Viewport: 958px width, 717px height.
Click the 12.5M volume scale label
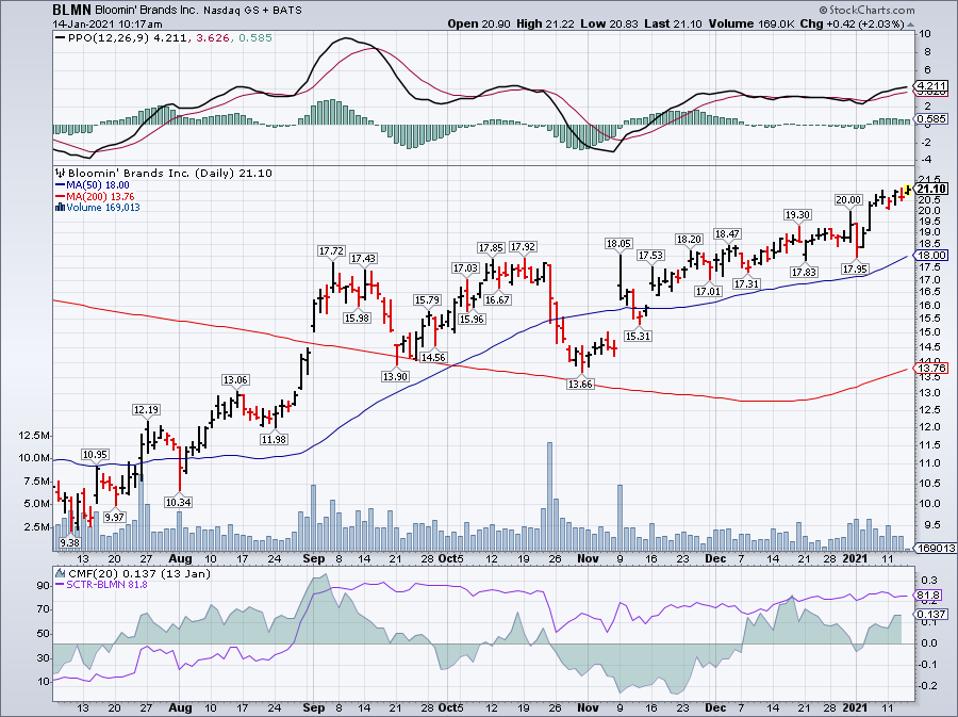[x=34, y=435]
